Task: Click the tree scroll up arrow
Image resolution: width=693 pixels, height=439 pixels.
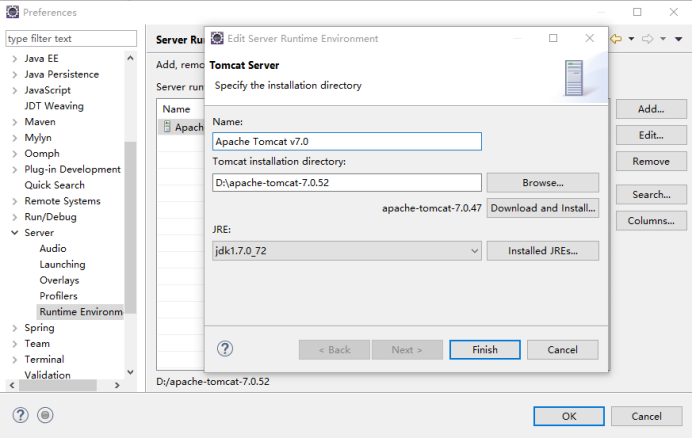Action: (130, 58)
